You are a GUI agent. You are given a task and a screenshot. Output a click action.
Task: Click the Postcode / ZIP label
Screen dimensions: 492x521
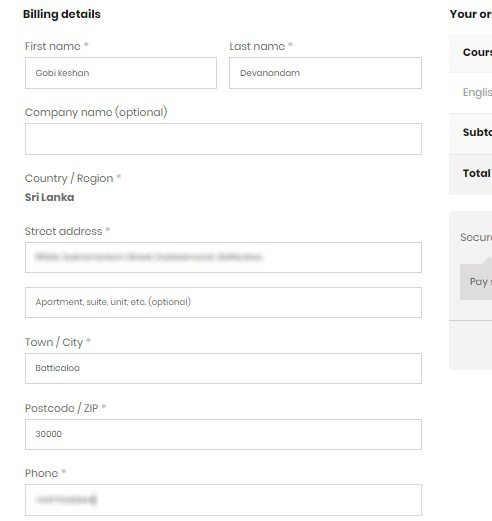click(x=62, y=408)
